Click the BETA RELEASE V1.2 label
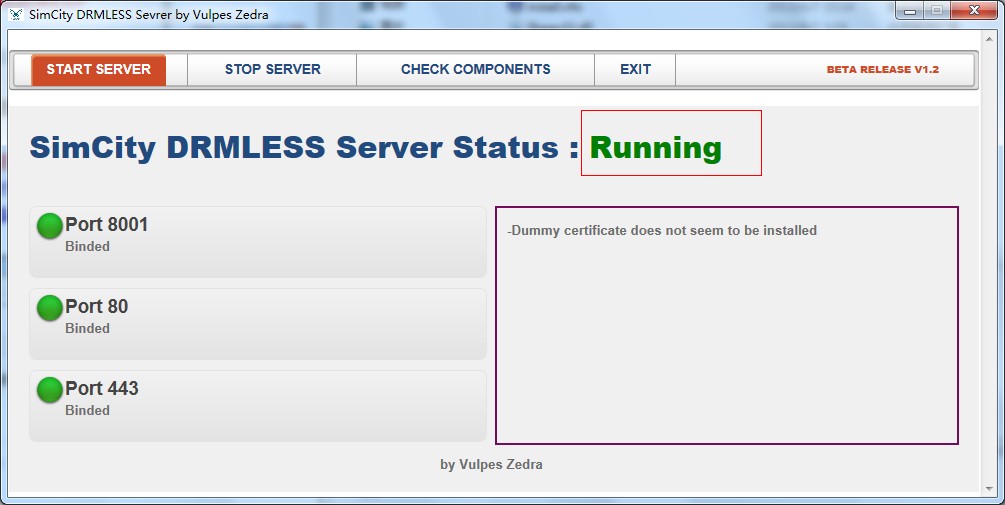The width and height of the screenshot is (1005, 505). [883, 70]
